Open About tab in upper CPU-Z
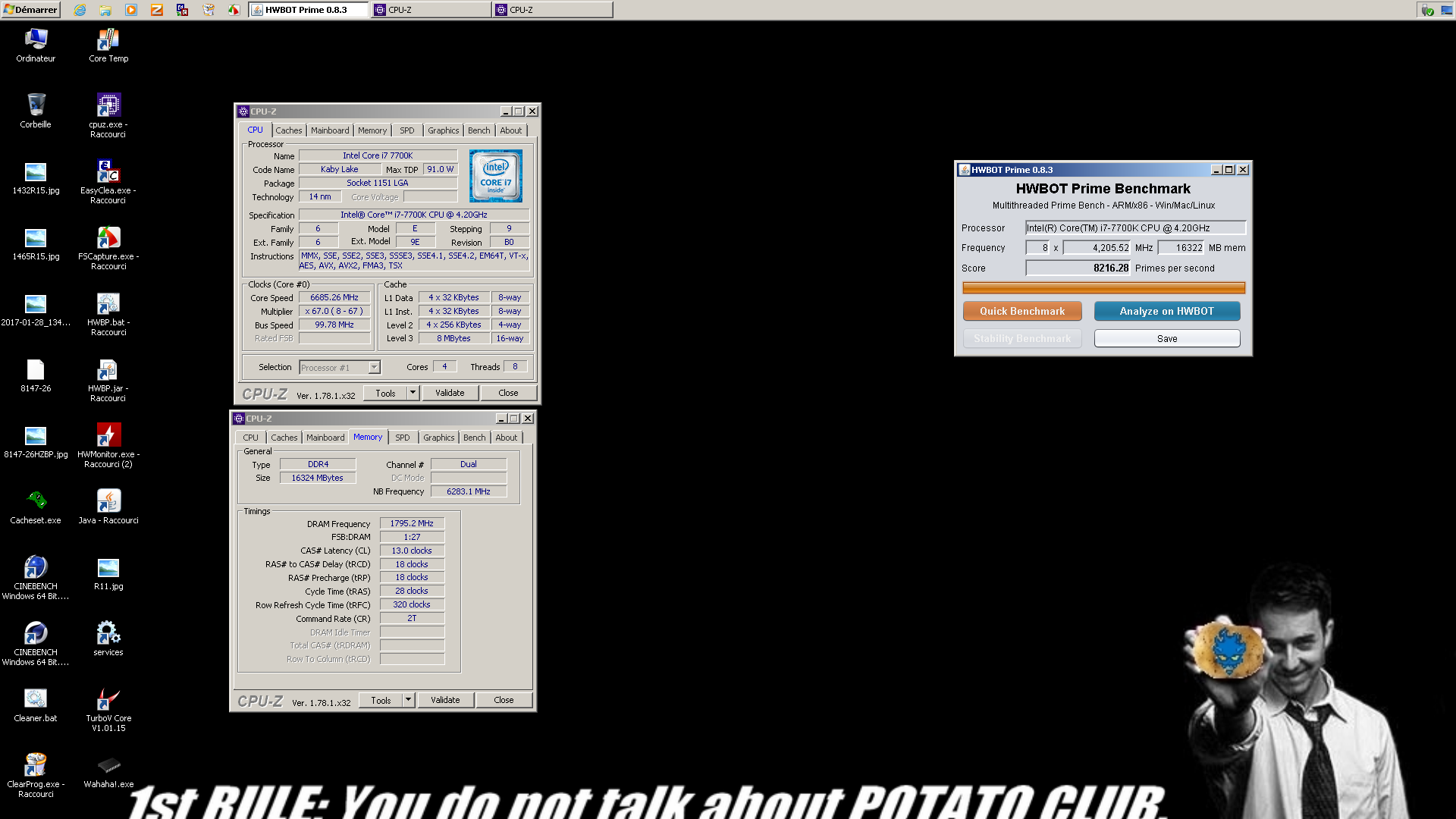This screenshot has height=819, width=1456. coord(511,130)
